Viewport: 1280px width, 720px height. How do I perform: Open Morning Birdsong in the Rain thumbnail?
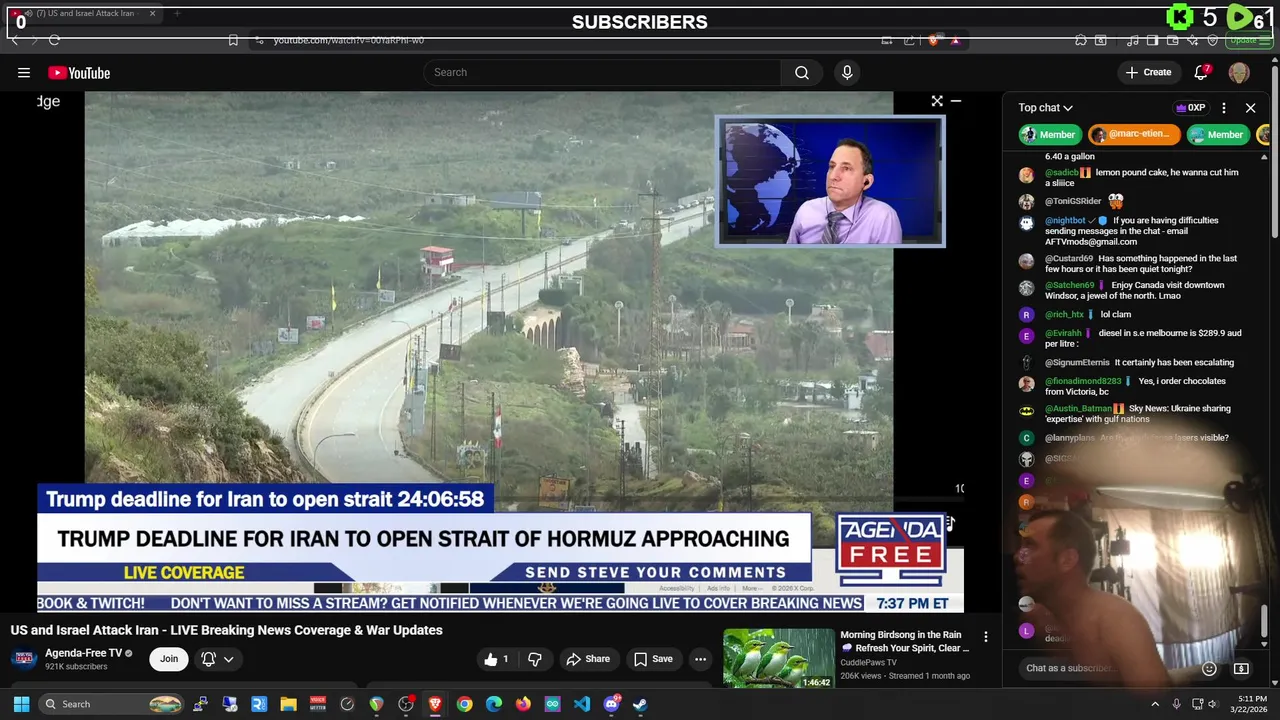(778, 658)
